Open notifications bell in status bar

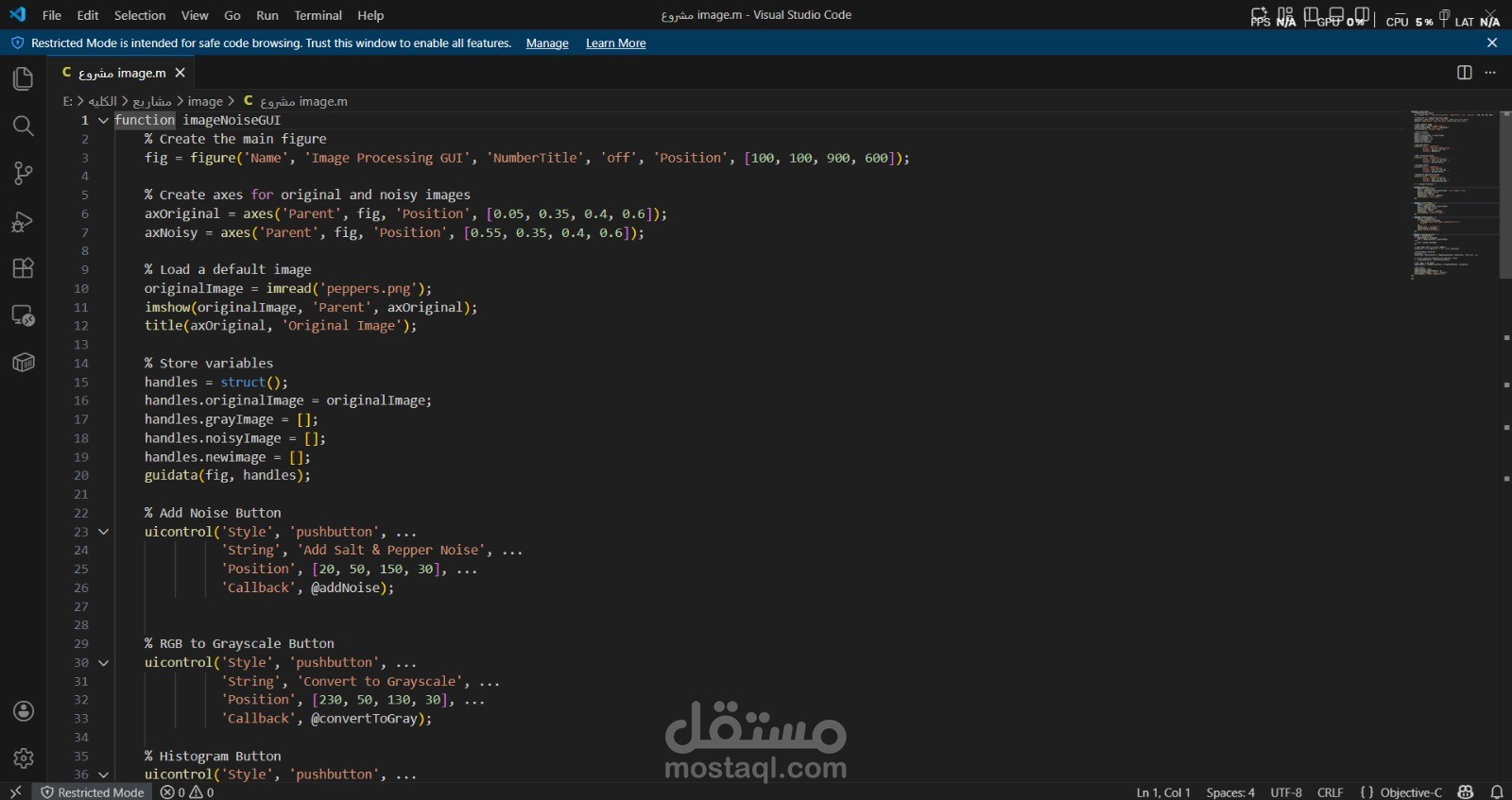coord(1497,791)
